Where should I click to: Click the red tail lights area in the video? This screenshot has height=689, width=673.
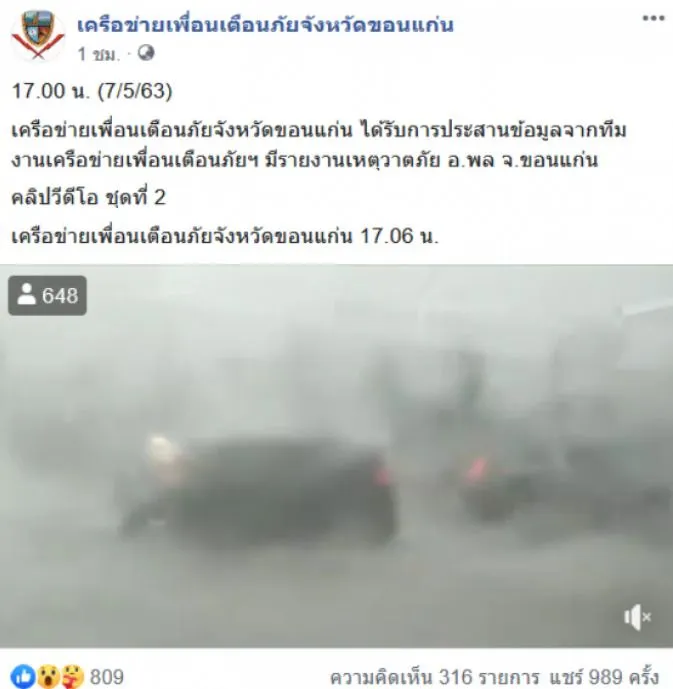pos(477,470)
